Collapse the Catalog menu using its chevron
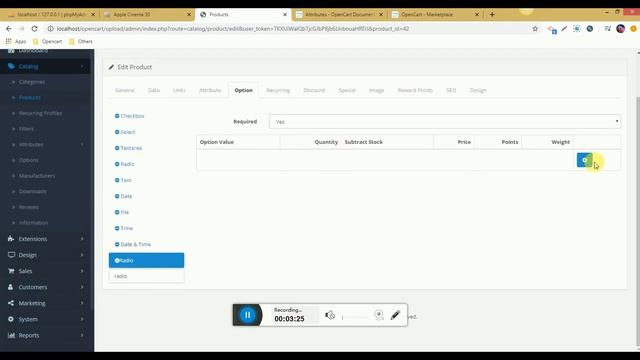 pos(82,66)
